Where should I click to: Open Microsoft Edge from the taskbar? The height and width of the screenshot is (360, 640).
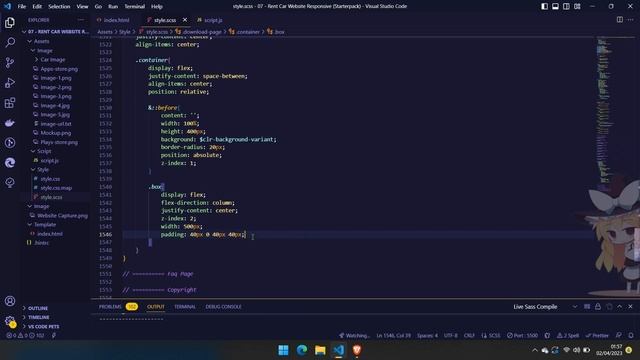point(302,350)
